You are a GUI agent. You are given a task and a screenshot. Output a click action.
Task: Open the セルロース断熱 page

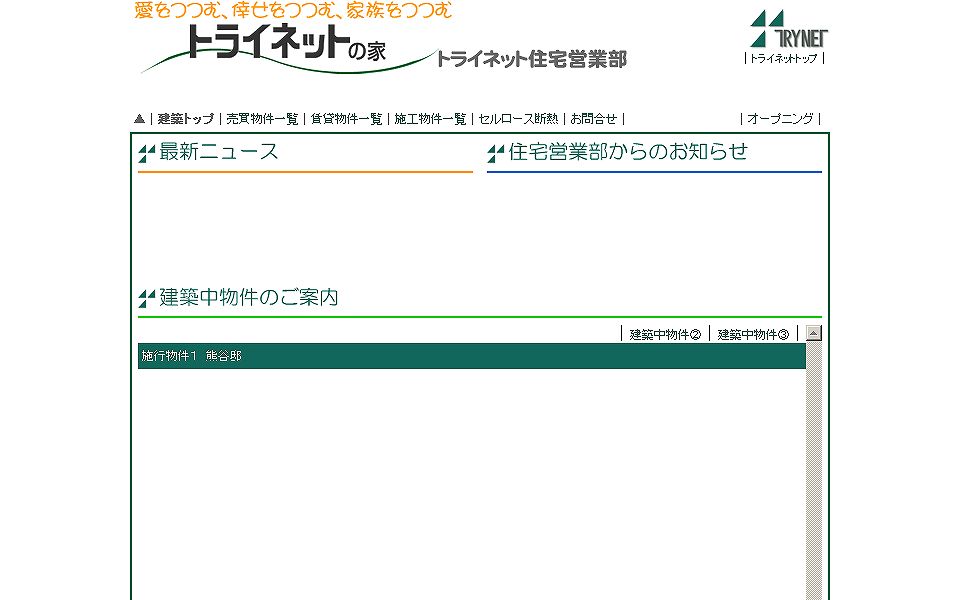pos(517,118)
